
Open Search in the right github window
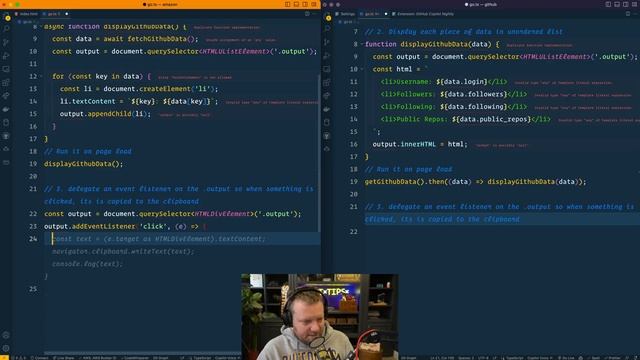pyautogui.click(x=327, y=29)
